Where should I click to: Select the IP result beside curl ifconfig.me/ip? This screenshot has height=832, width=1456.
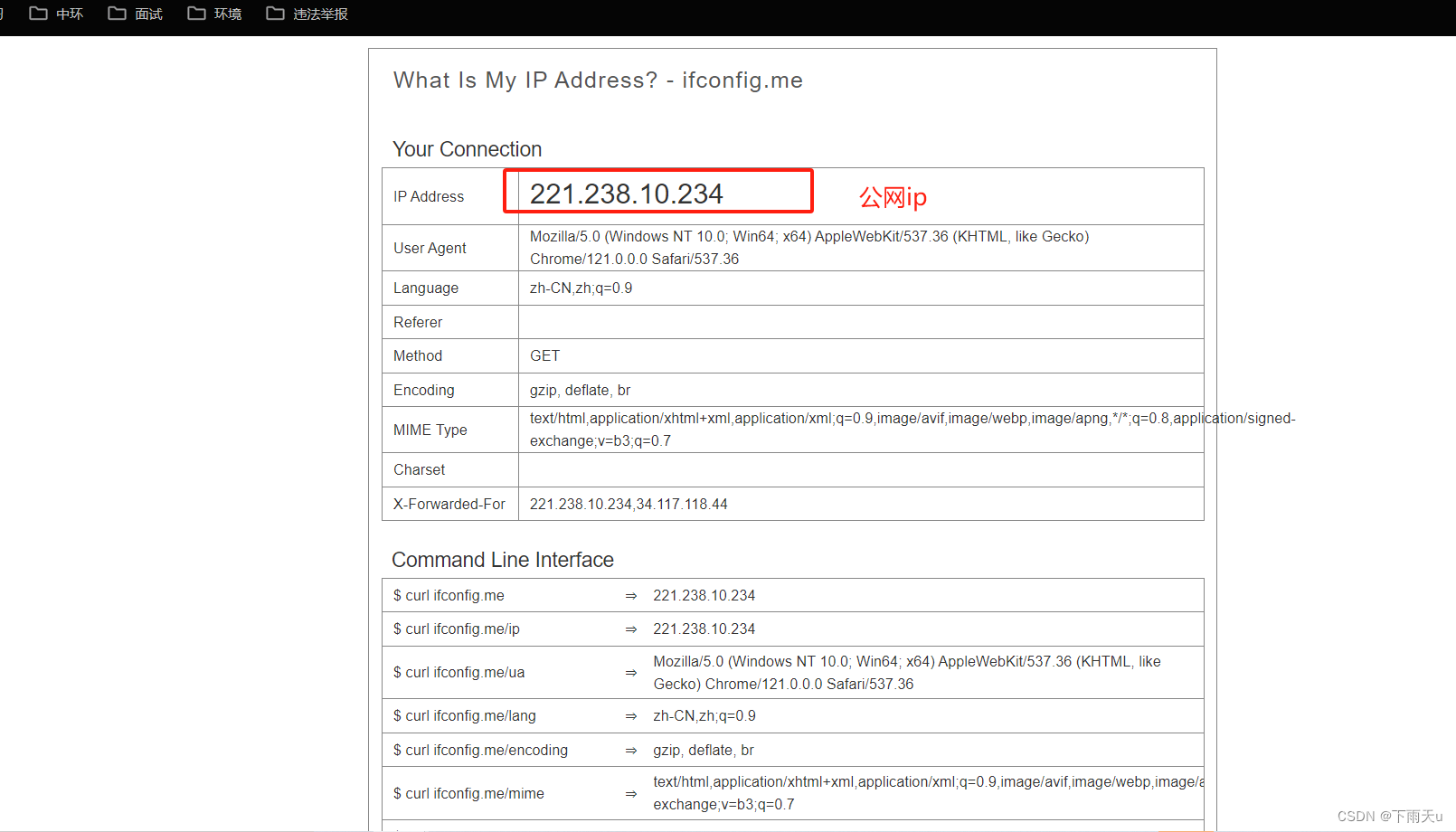pyautogui.click(x=704, y=629)
